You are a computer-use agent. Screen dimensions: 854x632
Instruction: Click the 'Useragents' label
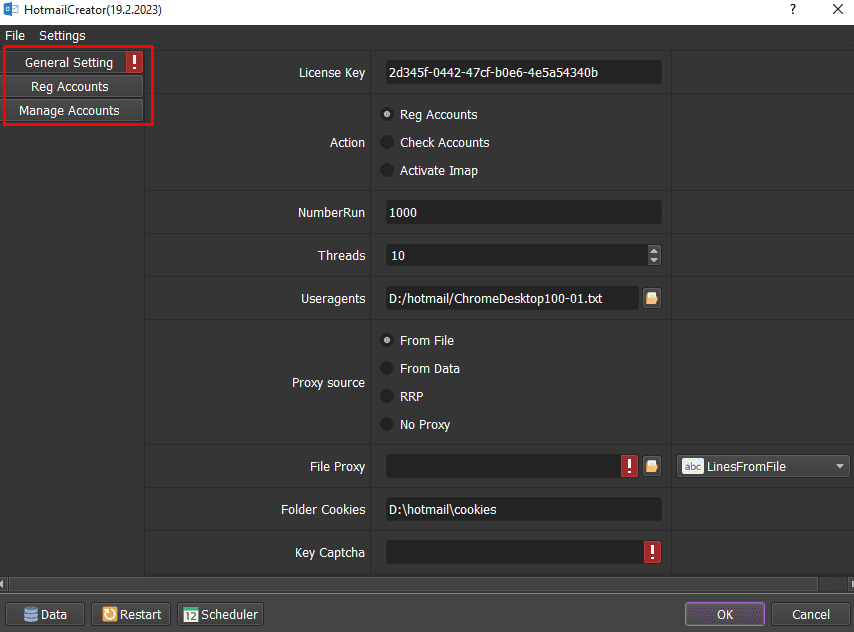coord(333,299)
